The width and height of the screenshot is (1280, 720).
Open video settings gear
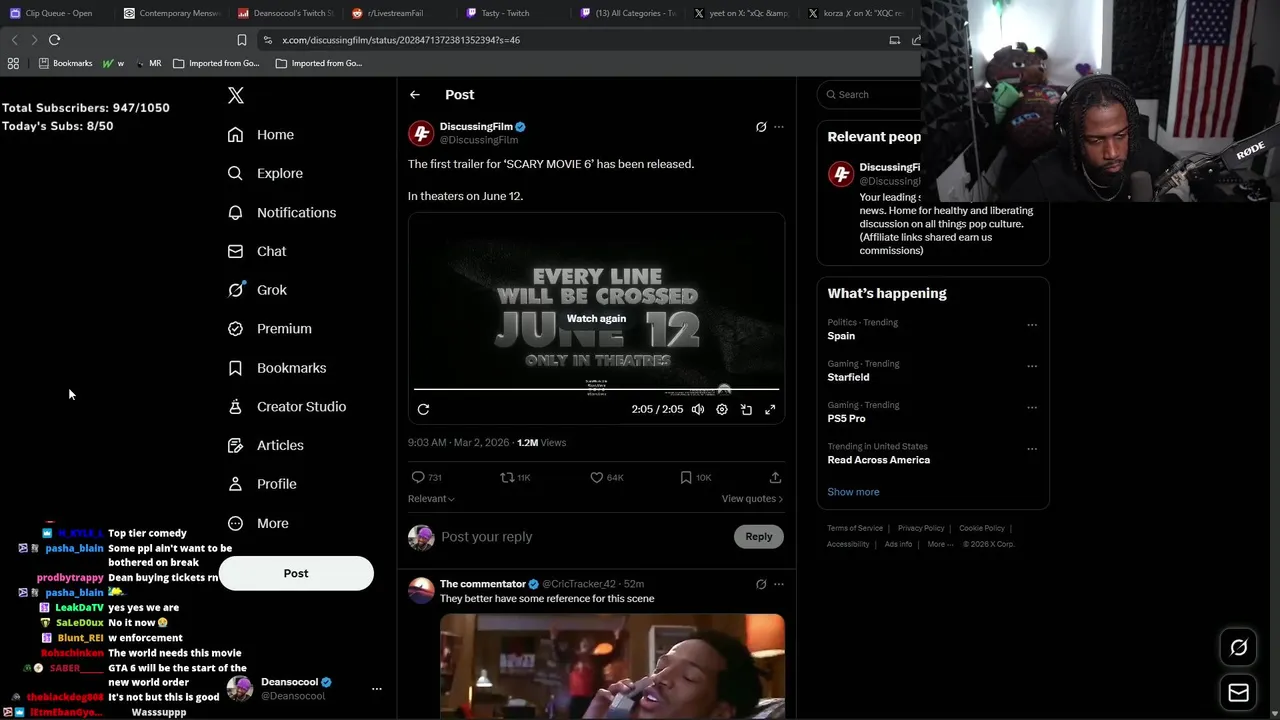click(722, 409)
